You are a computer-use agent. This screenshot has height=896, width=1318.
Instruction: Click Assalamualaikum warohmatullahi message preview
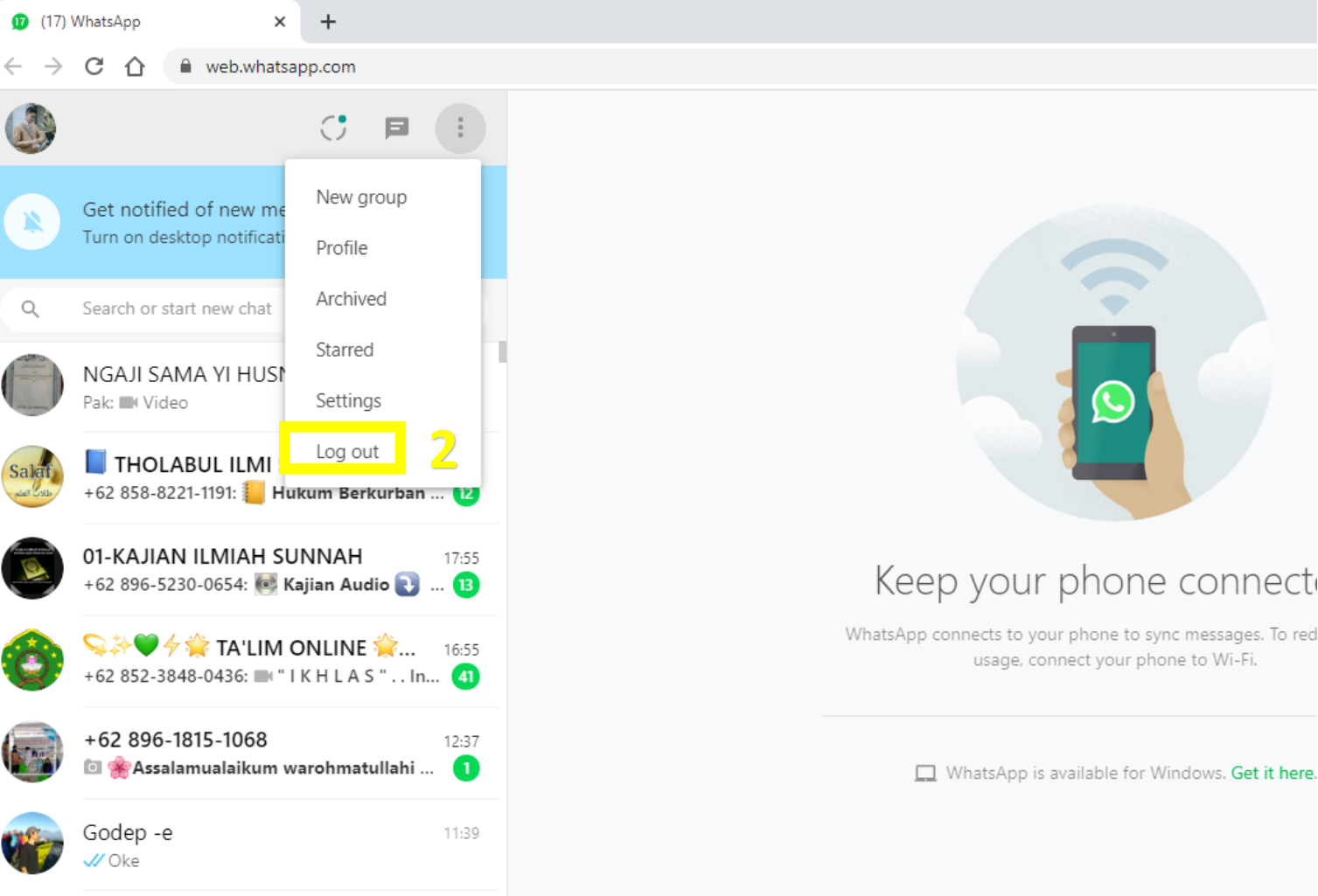click(282, 768)
